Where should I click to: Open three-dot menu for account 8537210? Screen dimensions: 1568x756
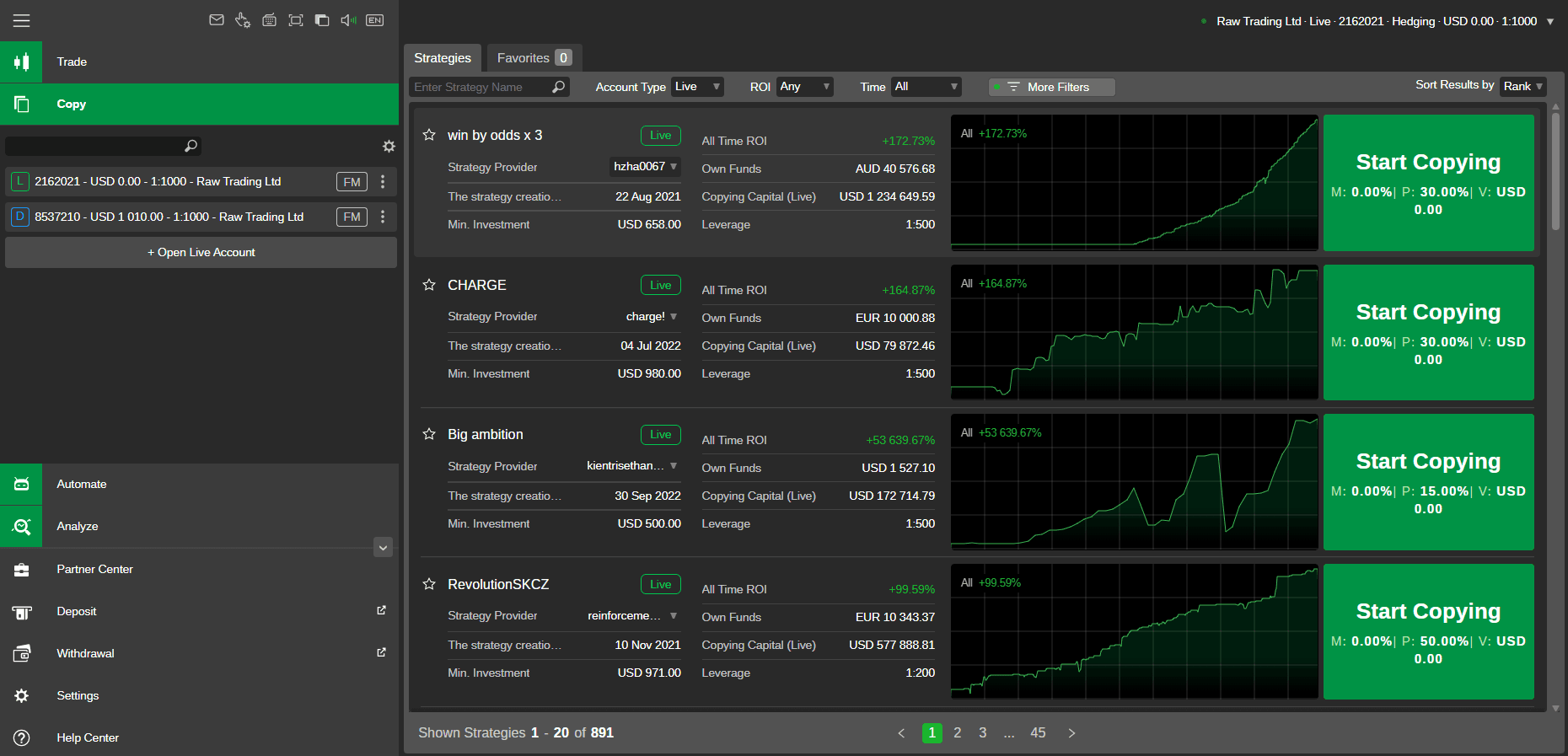pos(383,217)
